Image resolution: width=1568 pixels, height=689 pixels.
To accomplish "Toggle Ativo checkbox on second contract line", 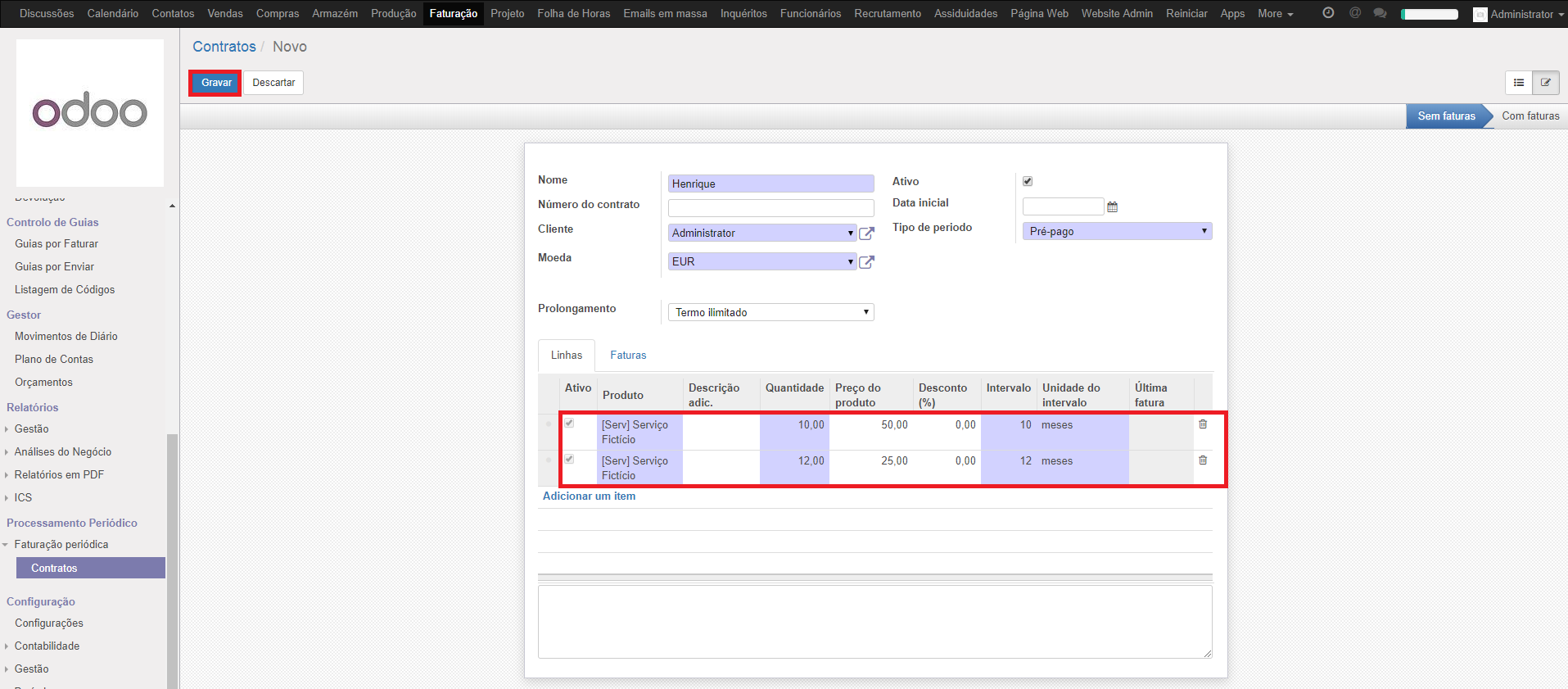I will click(569, 460).
